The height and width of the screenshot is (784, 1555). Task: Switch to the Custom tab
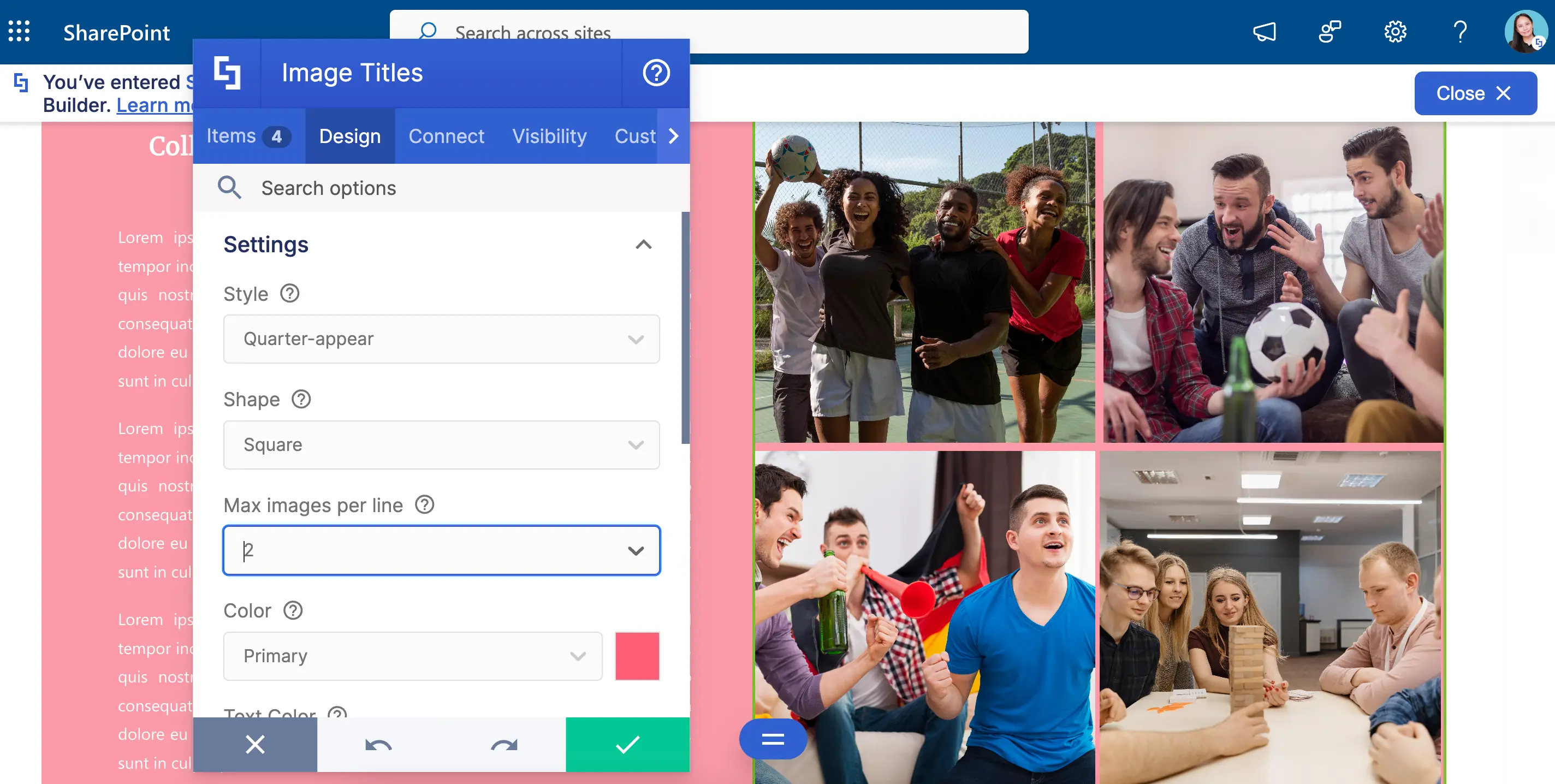point(634,136)
